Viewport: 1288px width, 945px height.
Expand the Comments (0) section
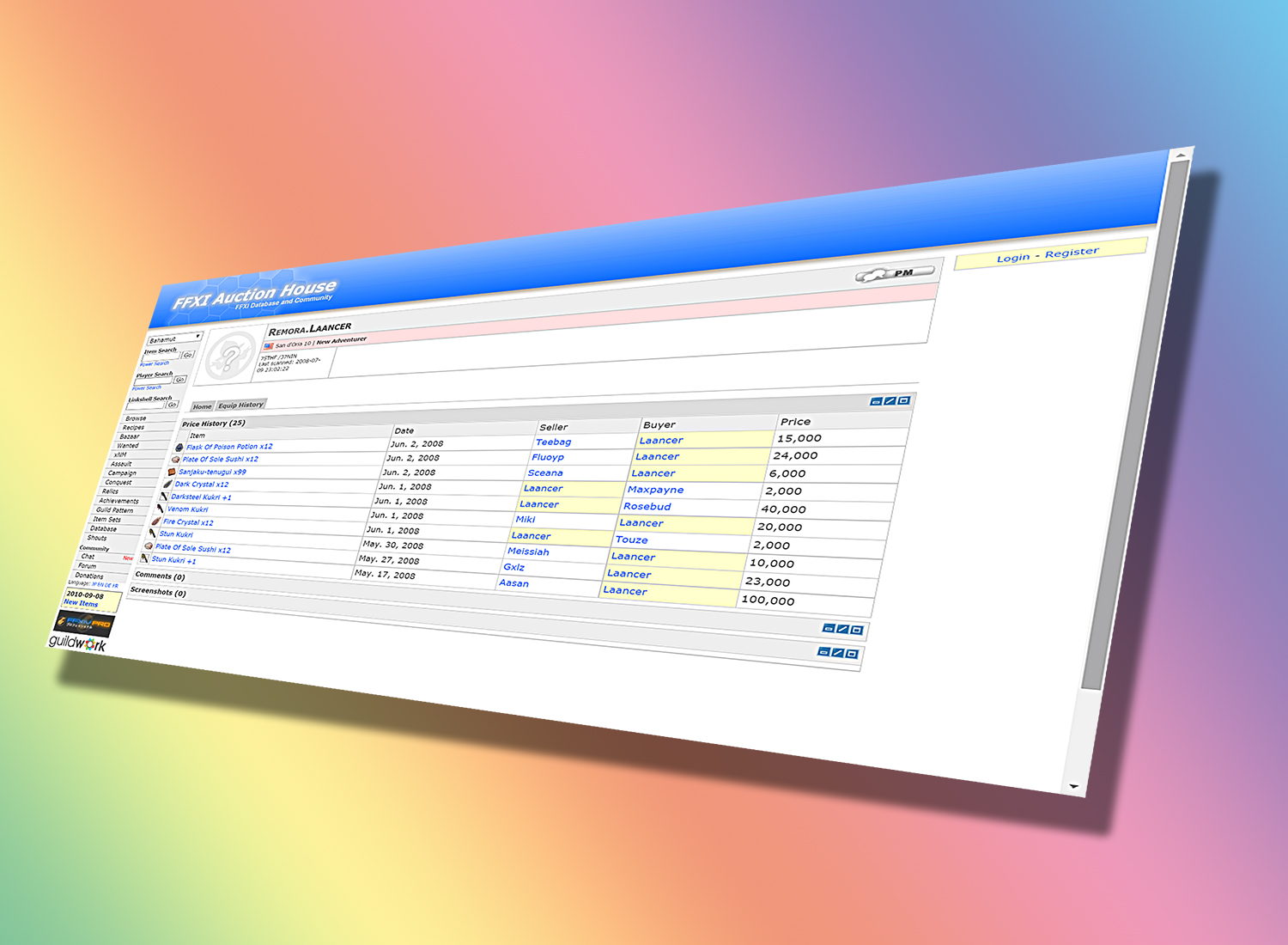tap(160, 576)
